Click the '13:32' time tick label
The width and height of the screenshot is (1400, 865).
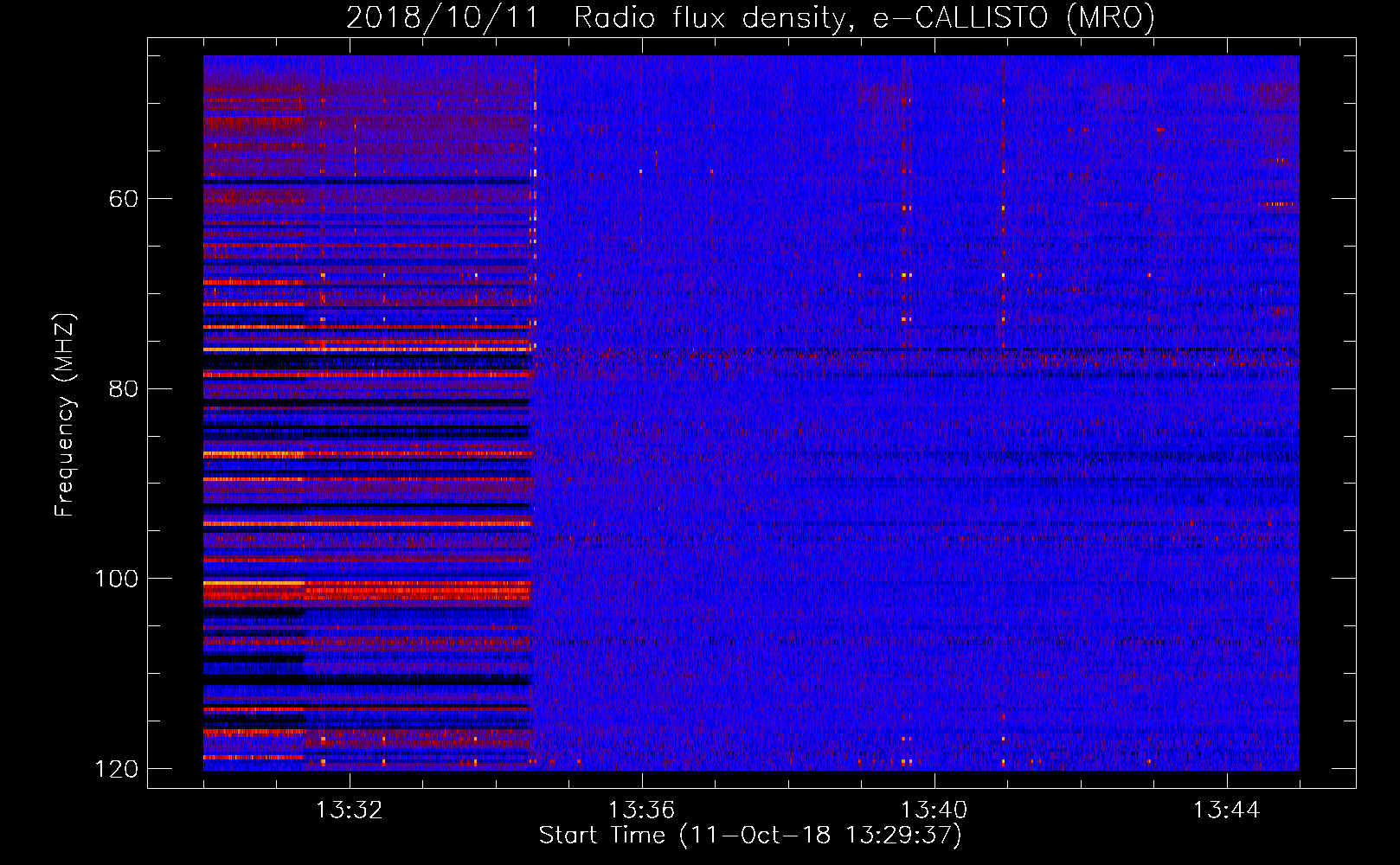(x=350, y=811)
